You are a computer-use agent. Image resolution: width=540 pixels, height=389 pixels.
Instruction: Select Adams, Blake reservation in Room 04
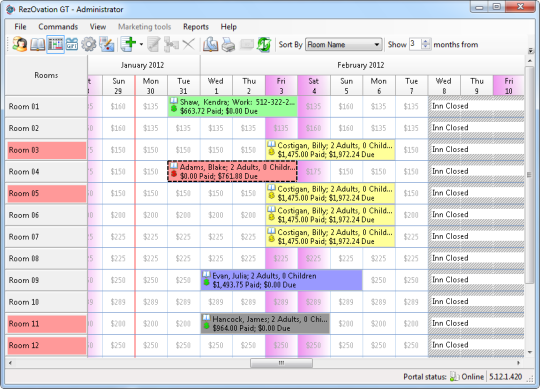click(232, 171)
